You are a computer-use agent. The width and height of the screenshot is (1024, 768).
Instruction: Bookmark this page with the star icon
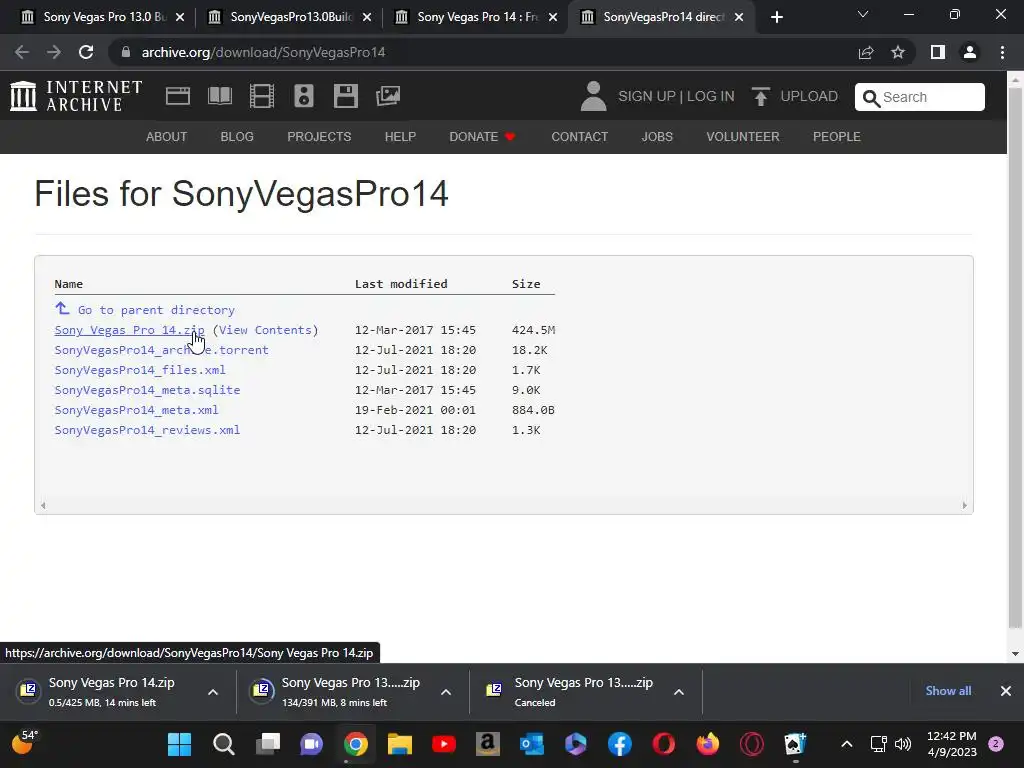point(898,52)
